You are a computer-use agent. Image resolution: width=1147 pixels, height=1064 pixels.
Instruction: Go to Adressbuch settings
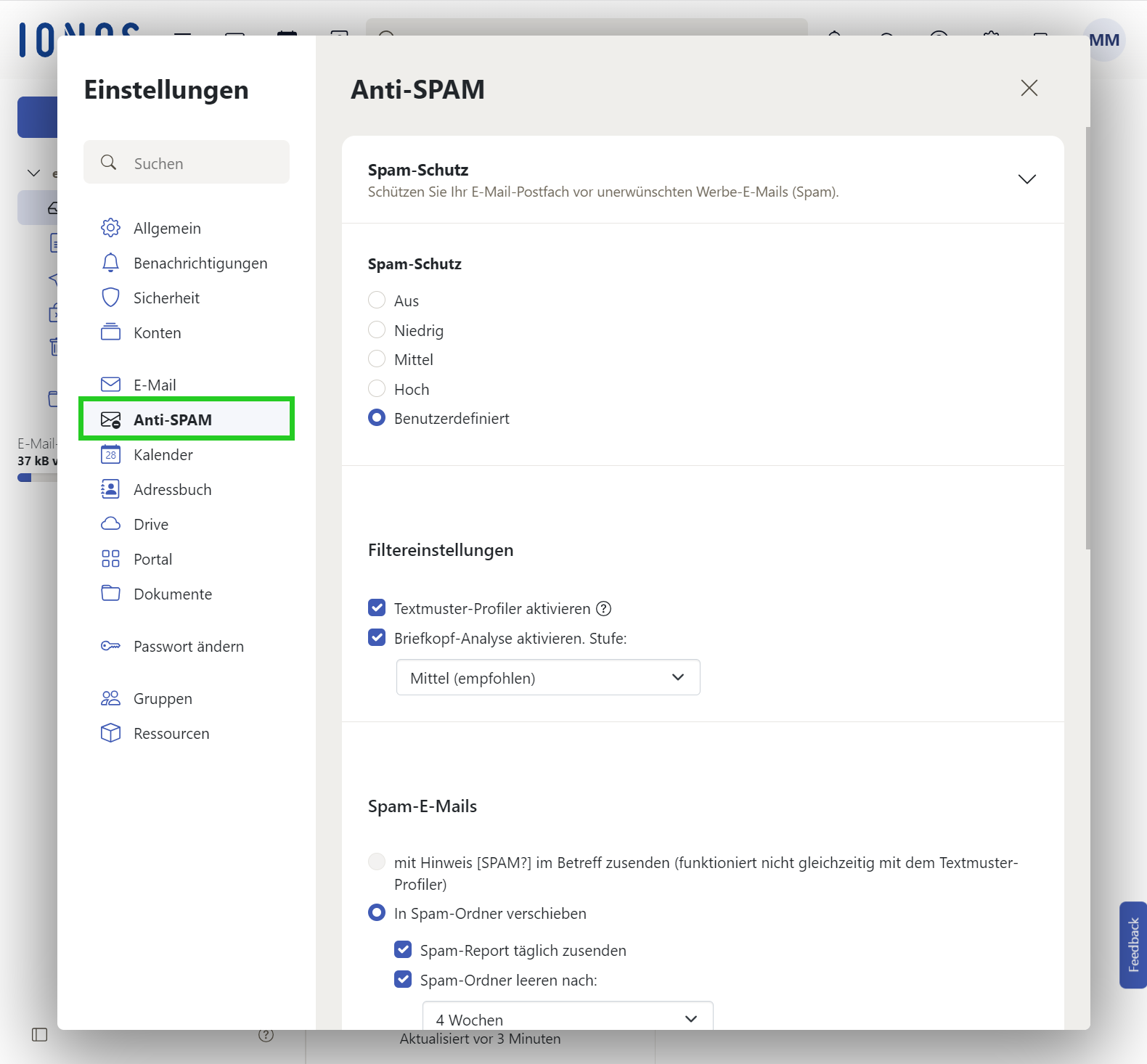click(x=172, y=490)
